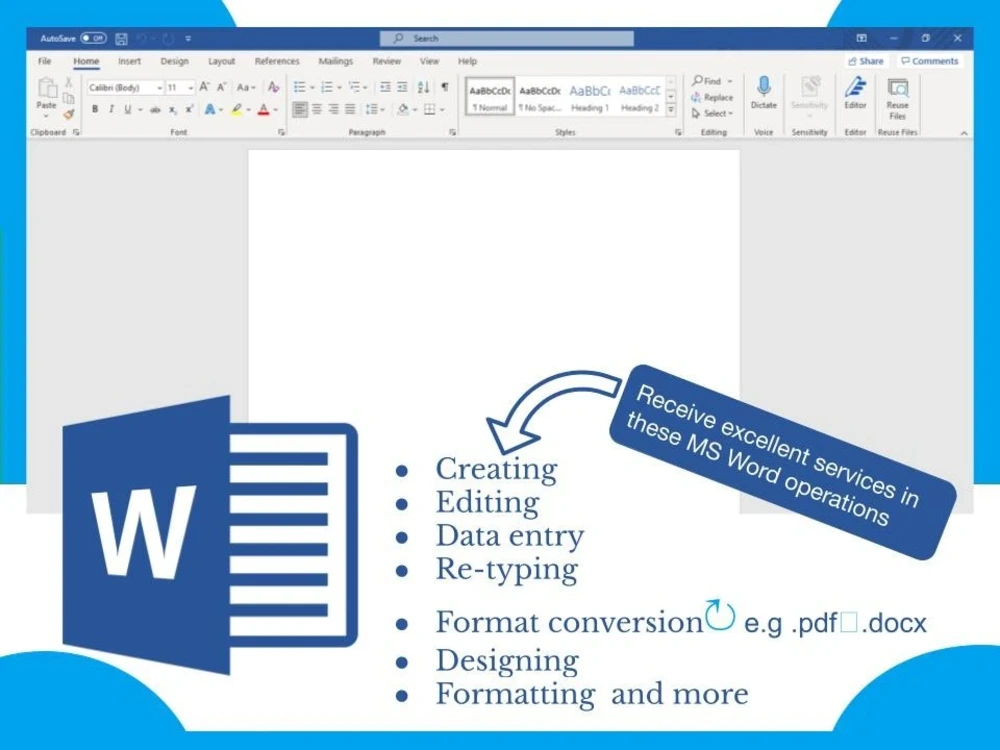The width and height of the screenshot is (1000, 750).
Task: Increase paragraph indent
Action: (x=402, y=87)
